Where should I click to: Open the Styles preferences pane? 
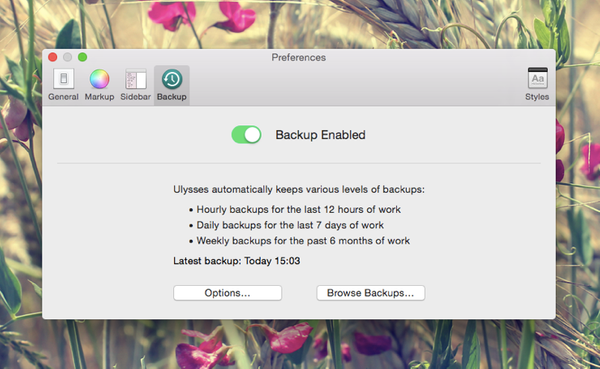coord(537,85)
